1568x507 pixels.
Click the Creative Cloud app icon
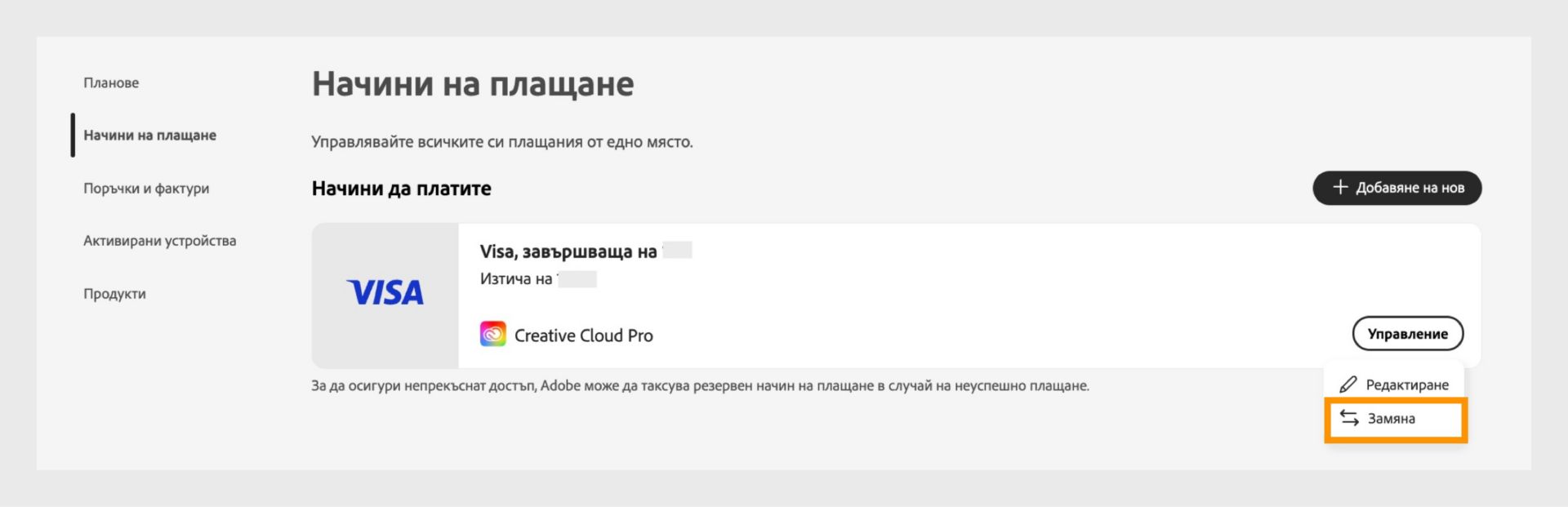492,334
